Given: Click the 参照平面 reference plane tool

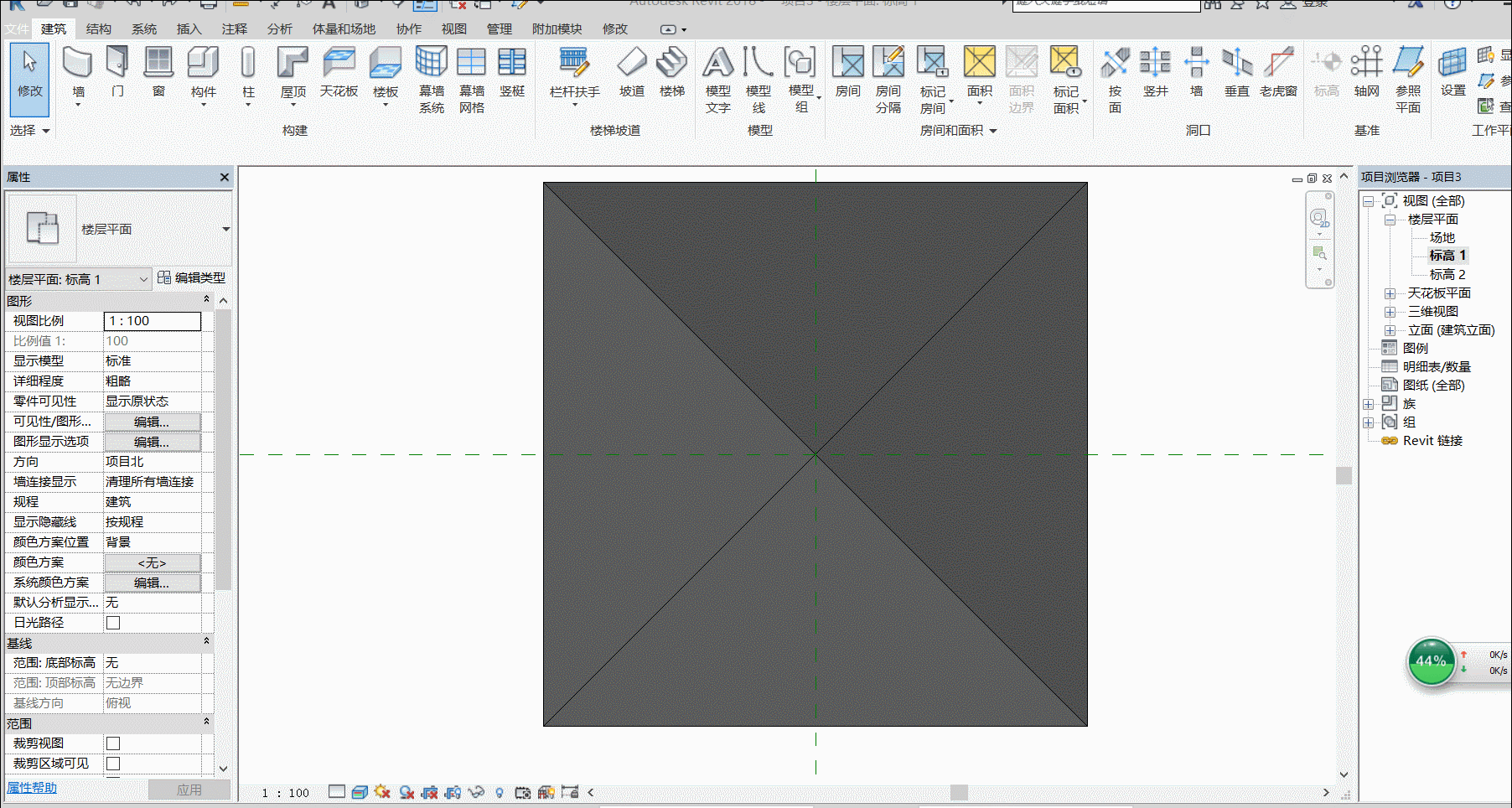Looking at the screenshot, I should pos(1408,80).
